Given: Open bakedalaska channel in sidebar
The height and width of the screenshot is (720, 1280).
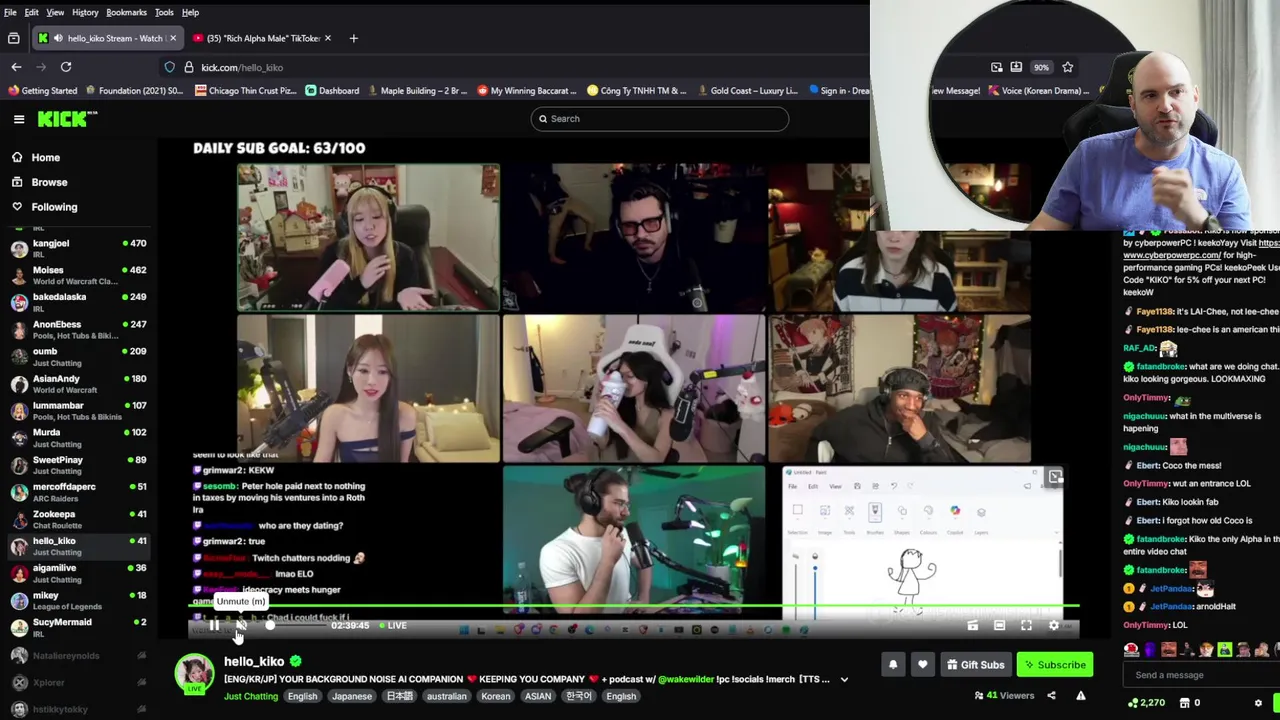Looking at the screenshot, I should click(x=78, y=302).
